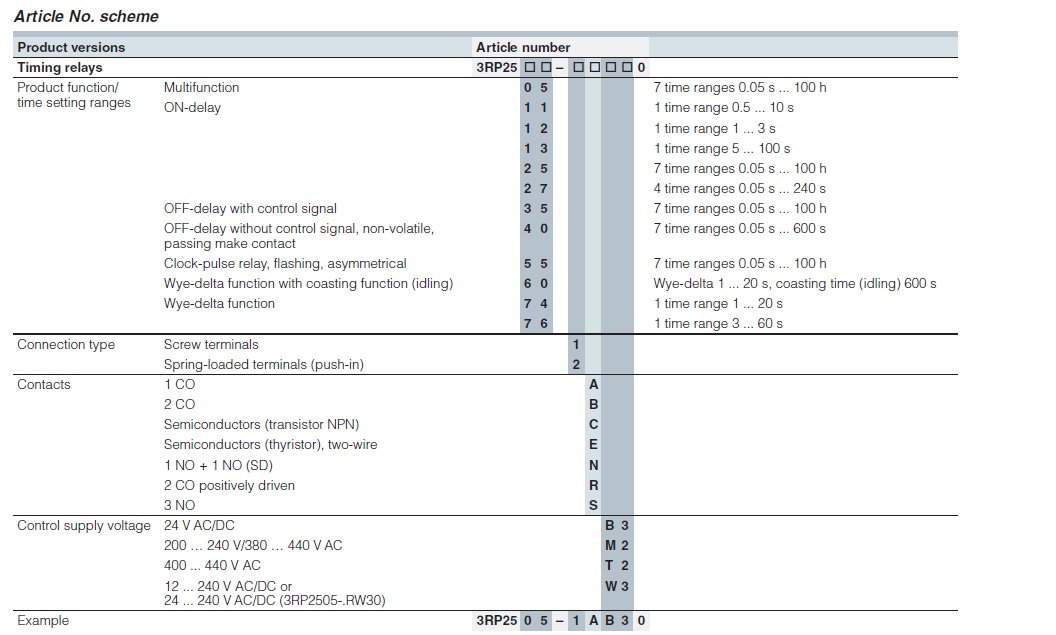Select "1 time range 3 ... 60 s"
The image size is (1056, 635).
(x=718, y=324)
